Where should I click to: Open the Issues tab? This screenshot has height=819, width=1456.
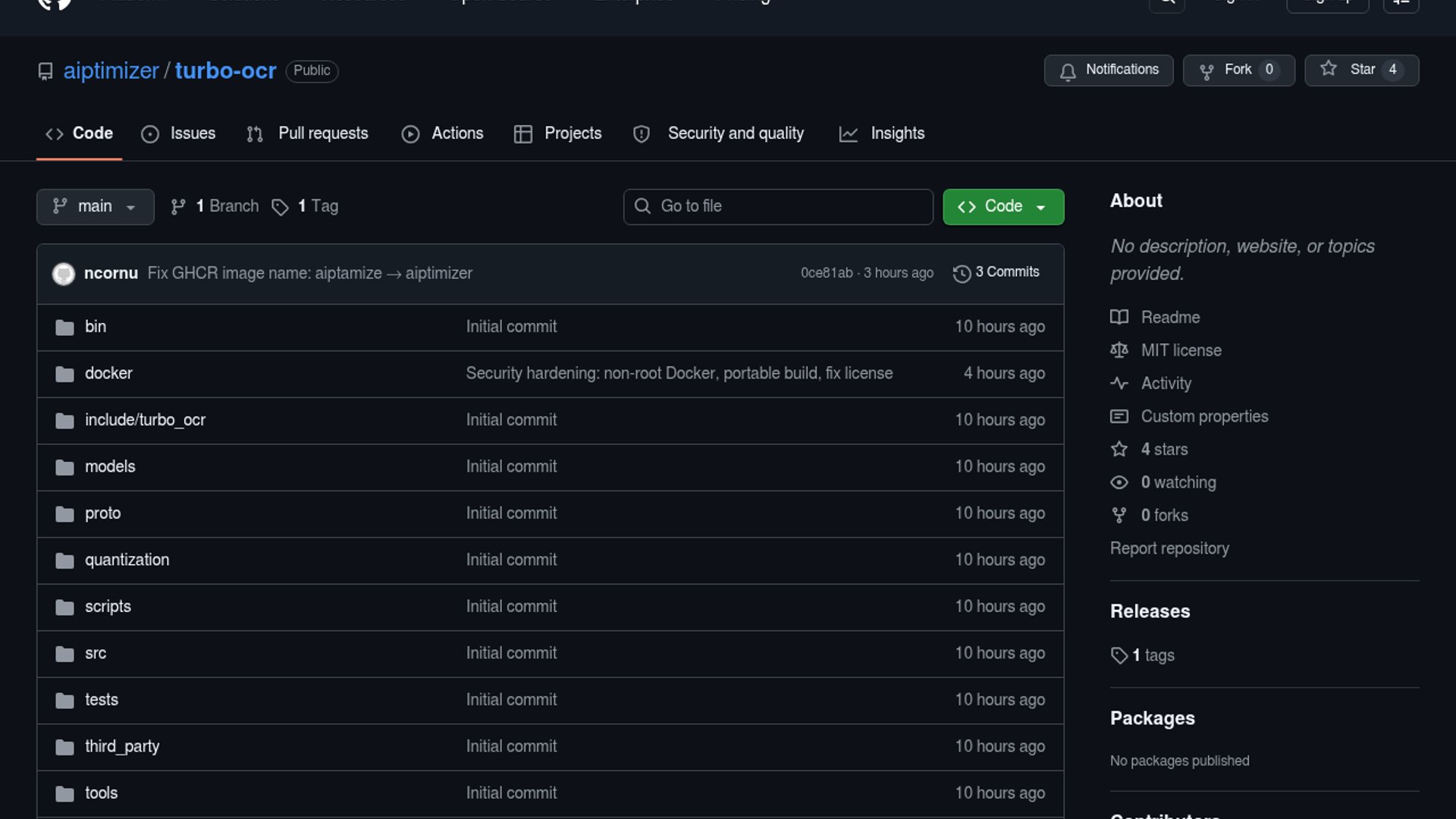178,133
